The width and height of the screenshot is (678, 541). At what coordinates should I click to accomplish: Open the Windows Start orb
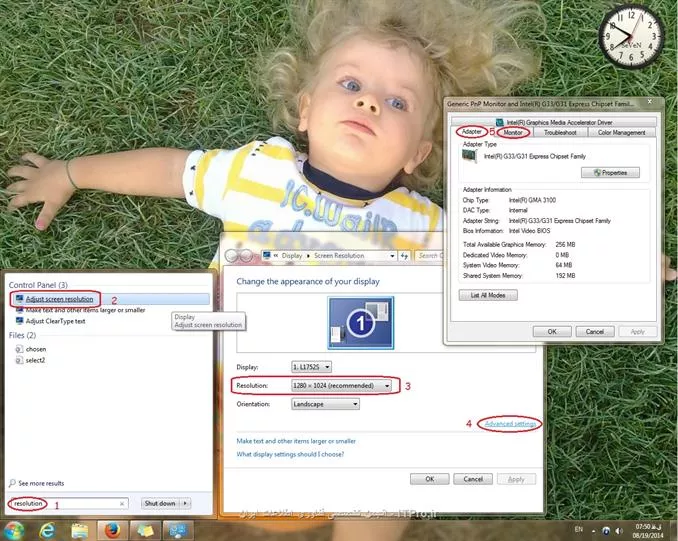(13, 531)
